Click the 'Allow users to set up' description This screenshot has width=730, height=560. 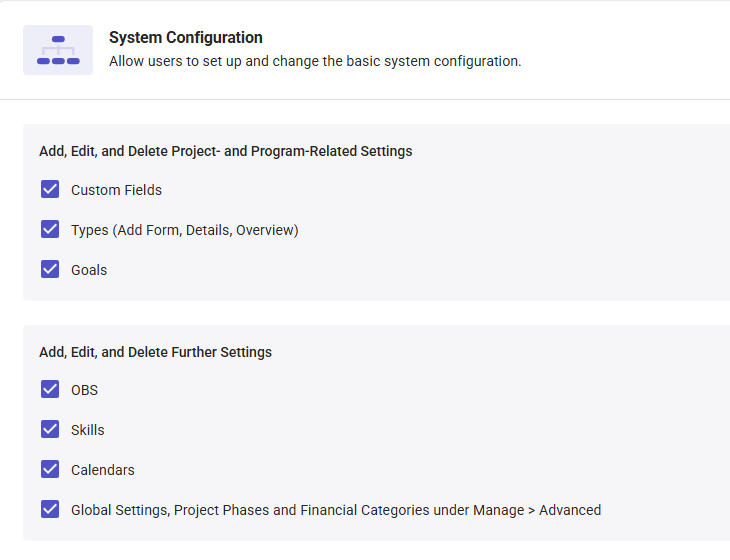click(314, 61)
